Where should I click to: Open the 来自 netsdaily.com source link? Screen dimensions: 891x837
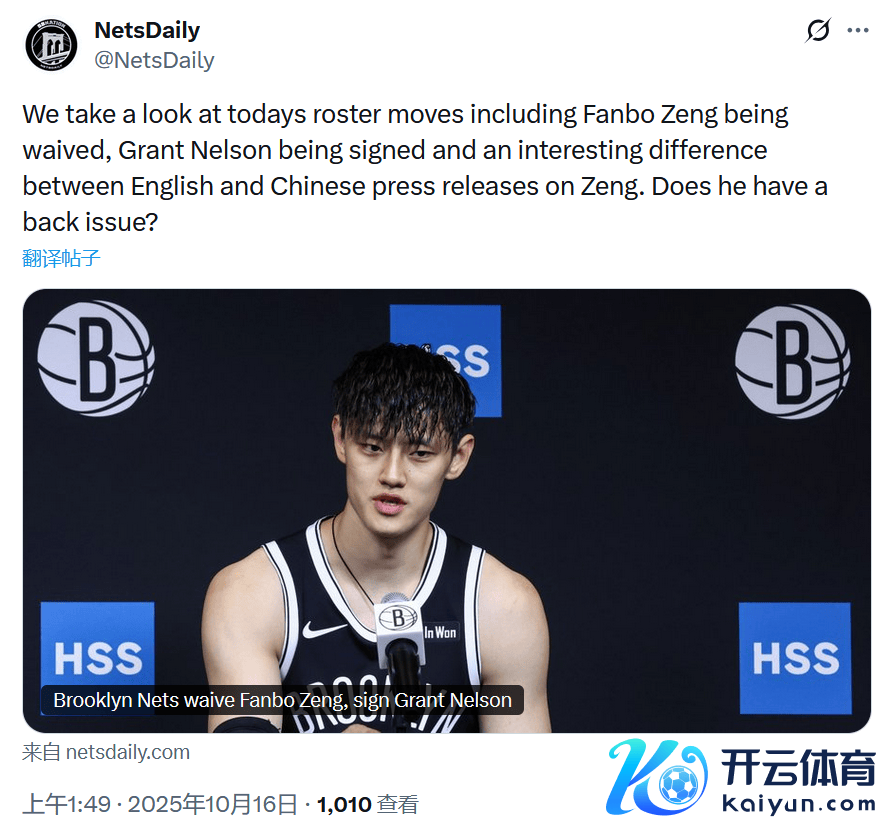point(106,752)
